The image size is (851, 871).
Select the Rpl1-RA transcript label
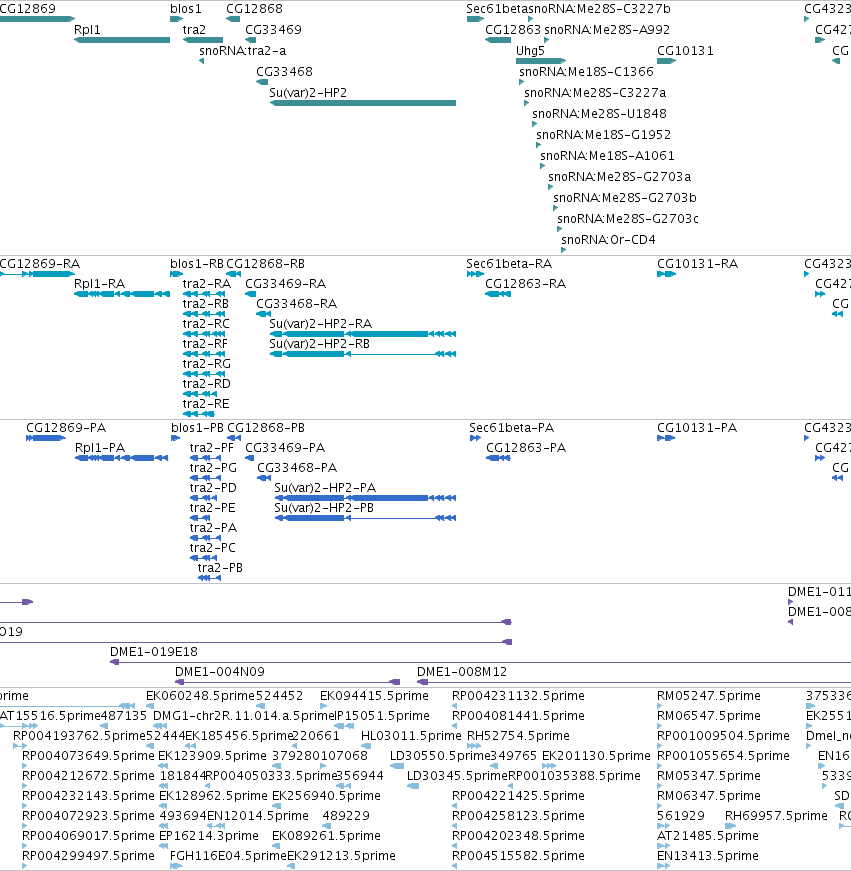(99, 284)
